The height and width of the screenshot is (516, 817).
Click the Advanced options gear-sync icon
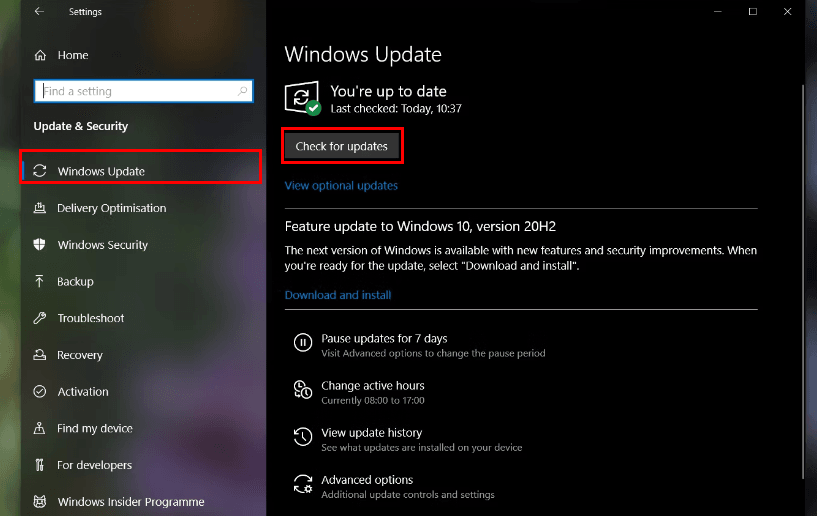pyautogui.click(x=303, y=484)
